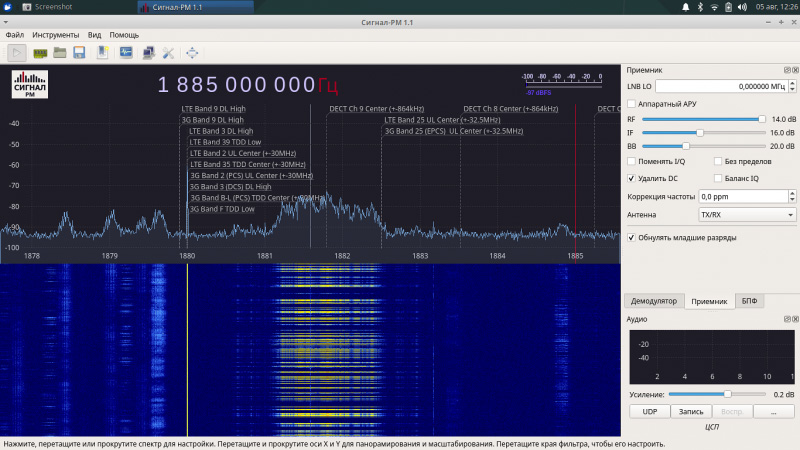Uncheck the Удалить DC checkbox
The width and height of the screenshot is (800, 450).
[x=631, y=178]
